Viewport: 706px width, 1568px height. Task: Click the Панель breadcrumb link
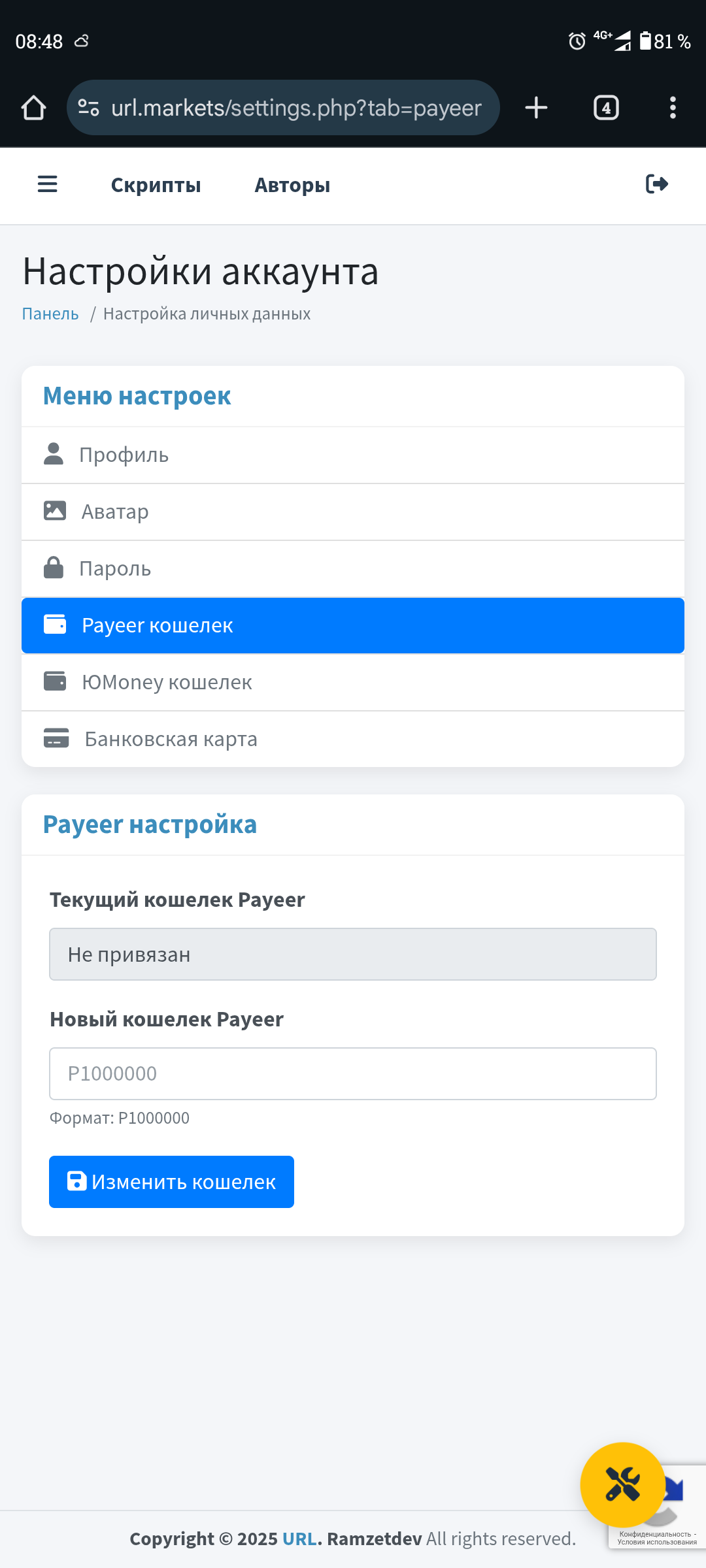(x=50, y=314)
